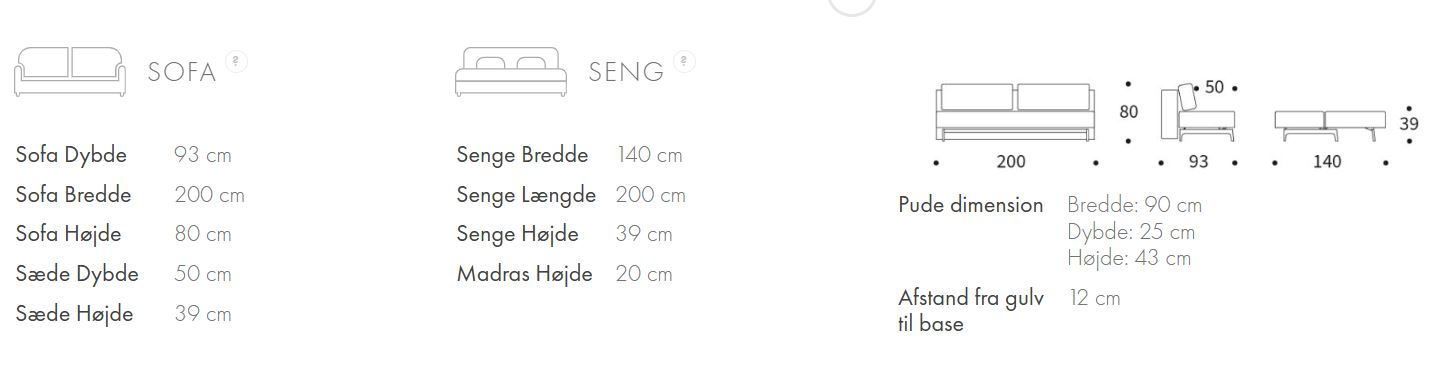Click the 12 cm distance value

(x=1095, y=297)
